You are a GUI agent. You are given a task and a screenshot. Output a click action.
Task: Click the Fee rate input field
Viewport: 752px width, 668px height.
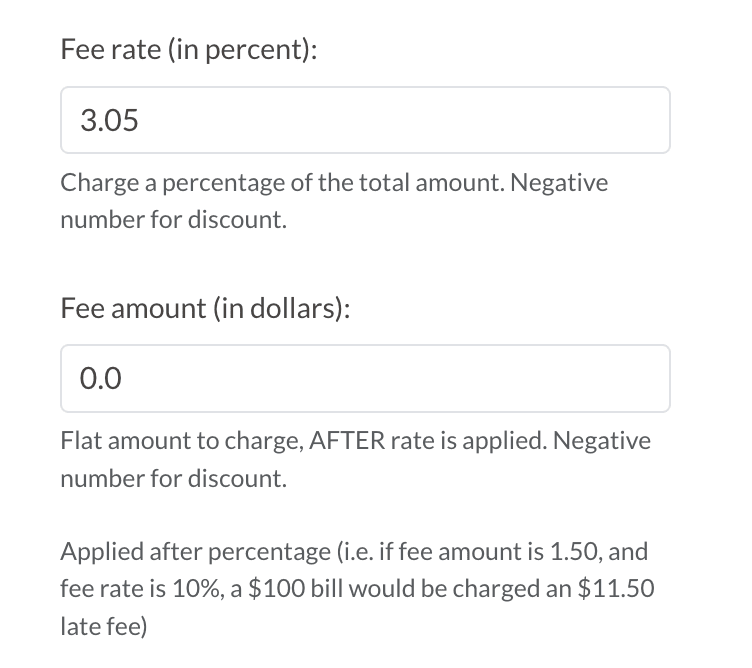365,120
